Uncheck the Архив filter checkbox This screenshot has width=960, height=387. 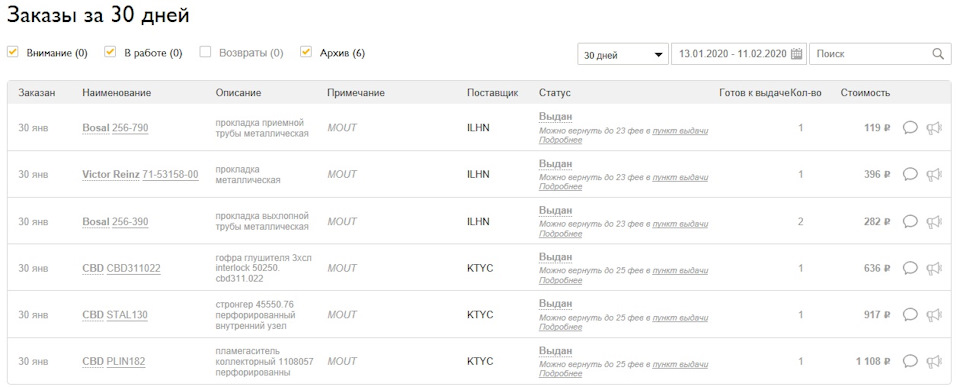pyautogui.click(x=306, y=52)
